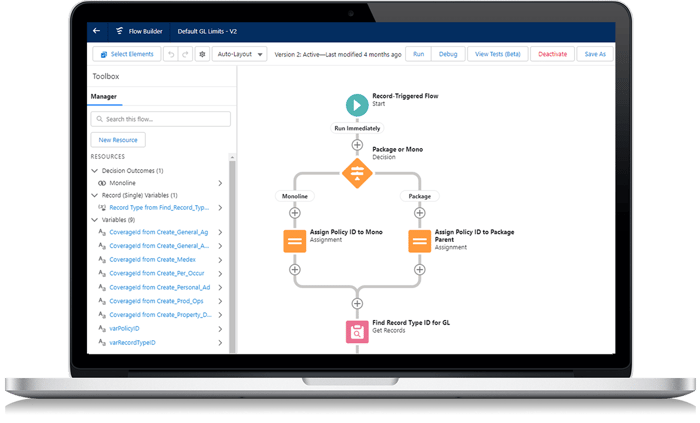Click the Run Immediately path label
The image size is (700, 423).
point(357,128)
